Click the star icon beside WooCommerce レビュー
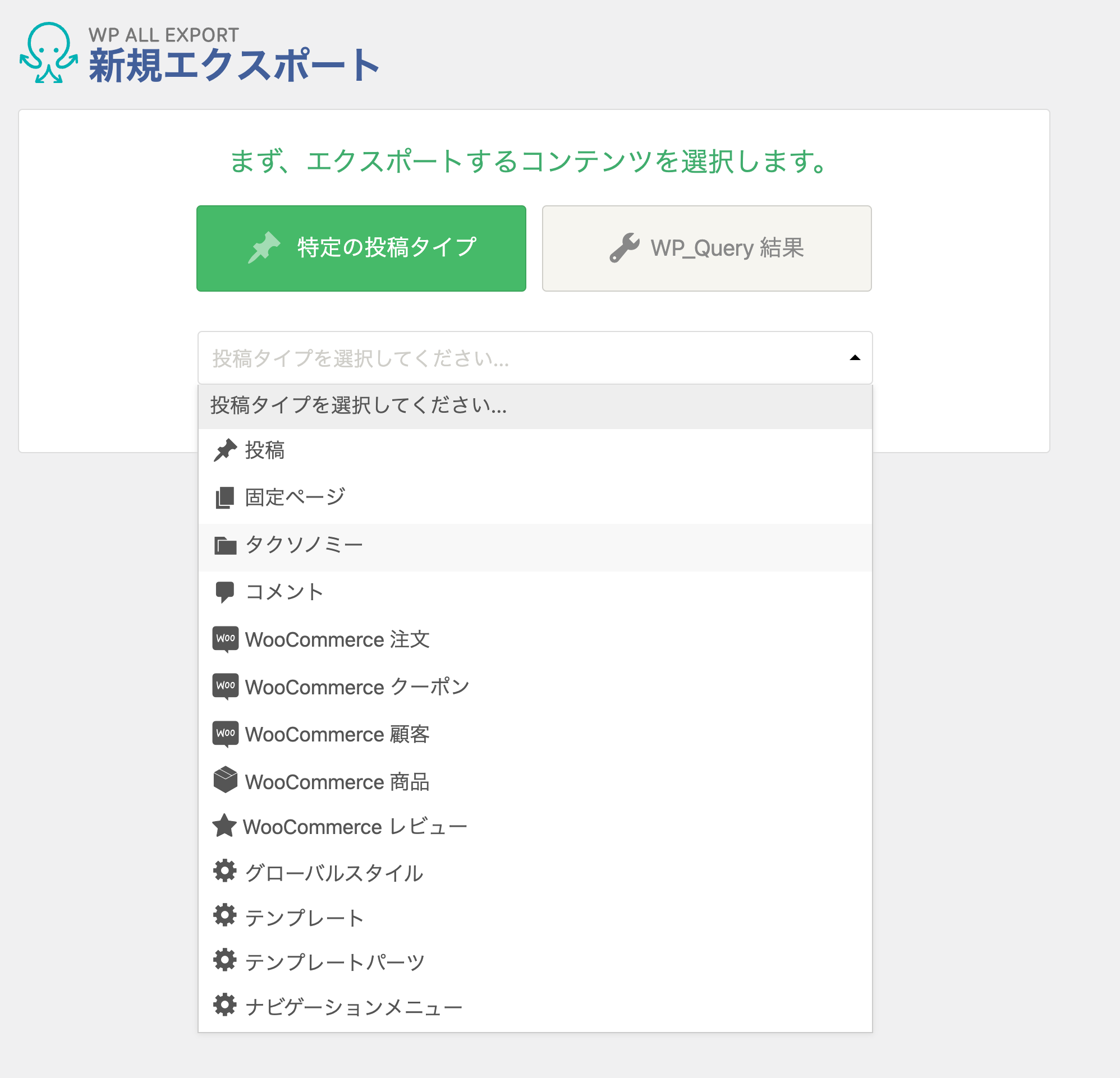1120x1078 pixels. pos(224,826)
